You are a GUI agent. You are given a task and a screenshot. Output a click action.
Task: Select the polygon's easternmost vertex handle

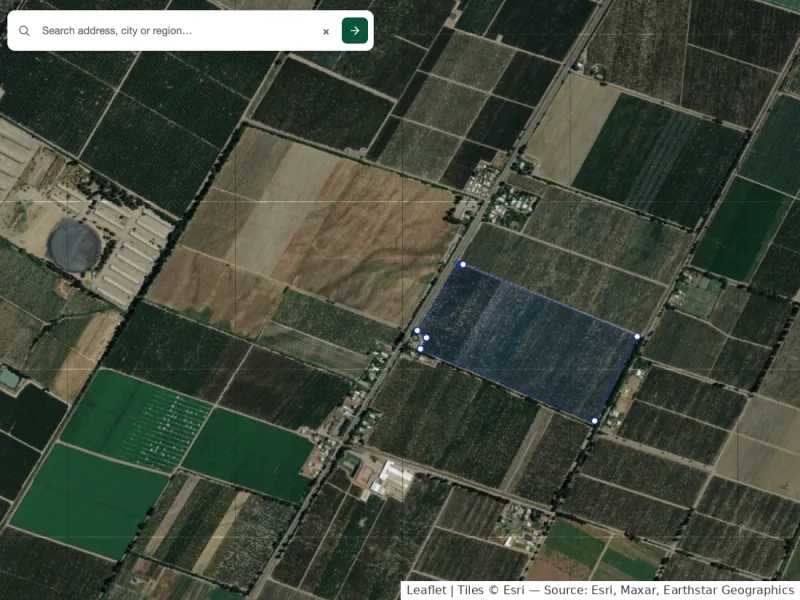pos(637,336)
